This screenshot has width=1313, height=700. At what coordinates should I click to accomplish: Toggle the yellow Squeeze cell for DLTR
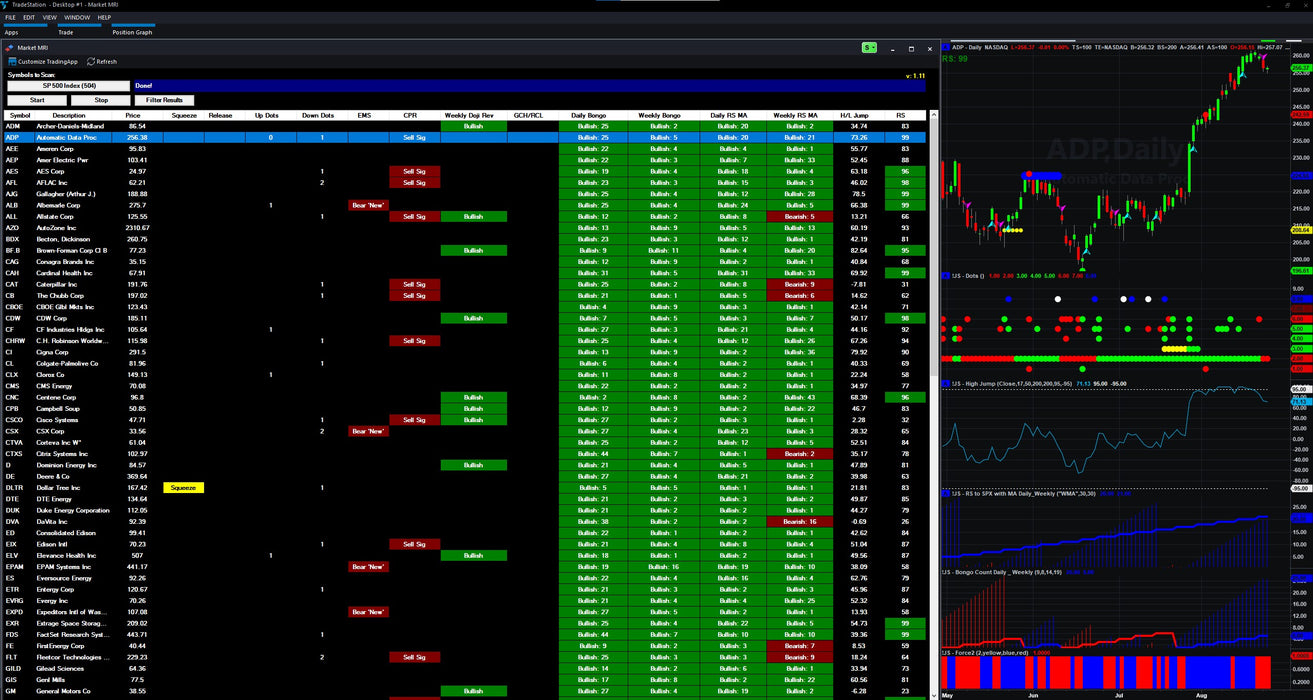tap(183, 487)
